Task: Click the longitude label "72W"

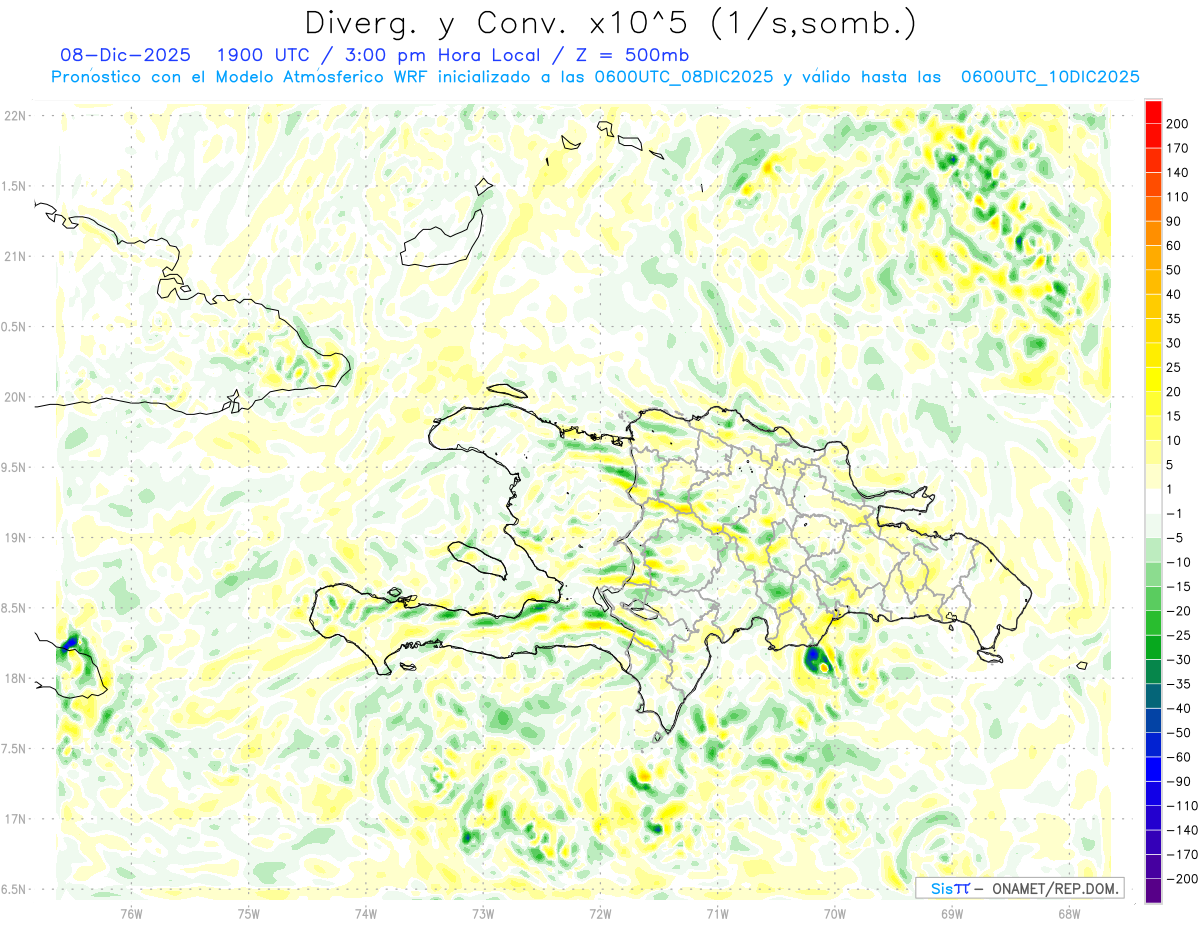Action: (600, 913)
